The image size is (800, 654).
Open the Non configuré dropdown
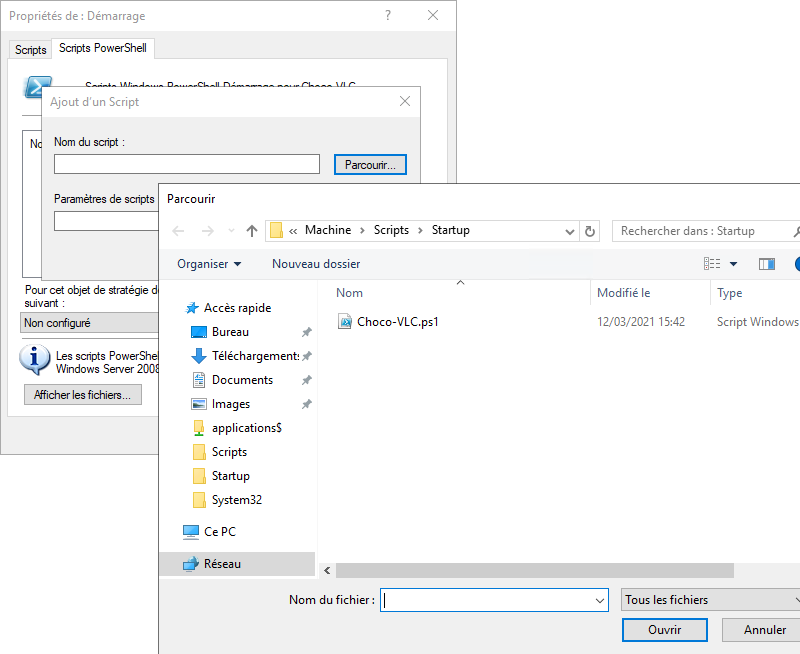pyautogui.click(x=90, y=323)
